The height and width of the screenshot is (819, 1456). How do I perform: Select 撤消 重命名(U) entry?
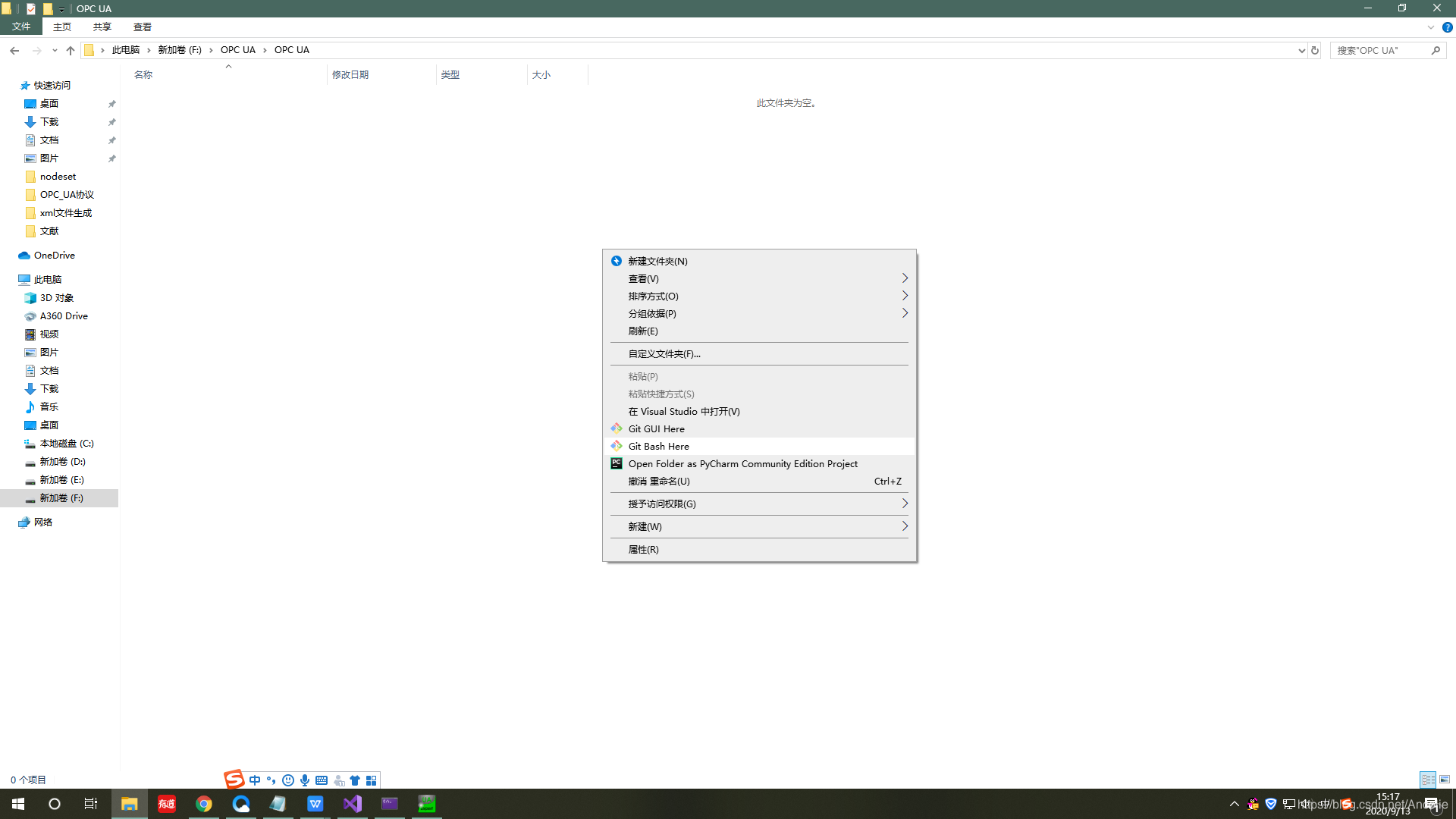click(x=759, y=481)
